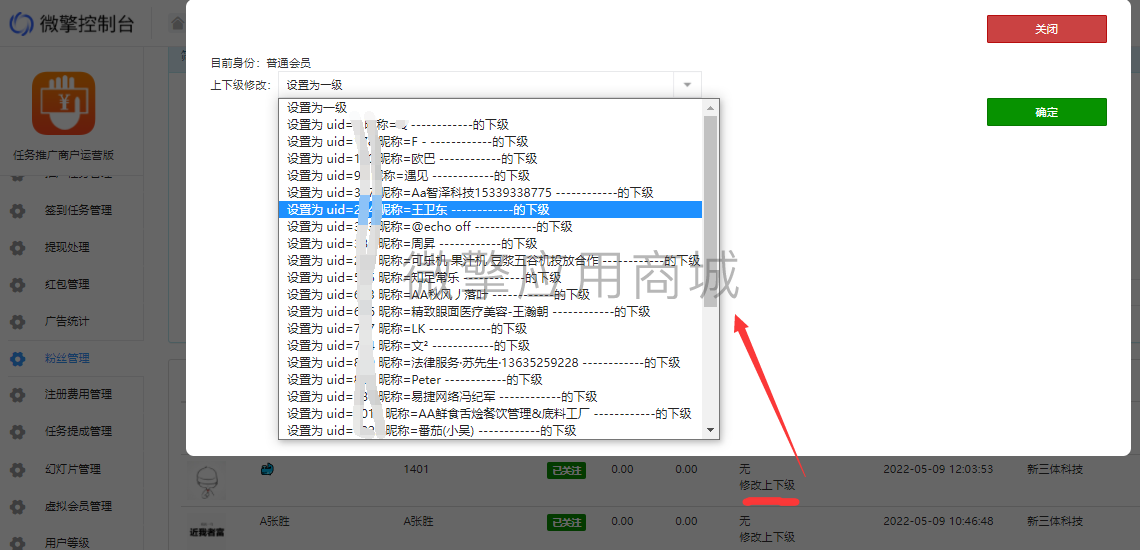Select 易捷网络冯纪军 option
The height and width of the screenshot is (550, 1140).
[491, 396]
